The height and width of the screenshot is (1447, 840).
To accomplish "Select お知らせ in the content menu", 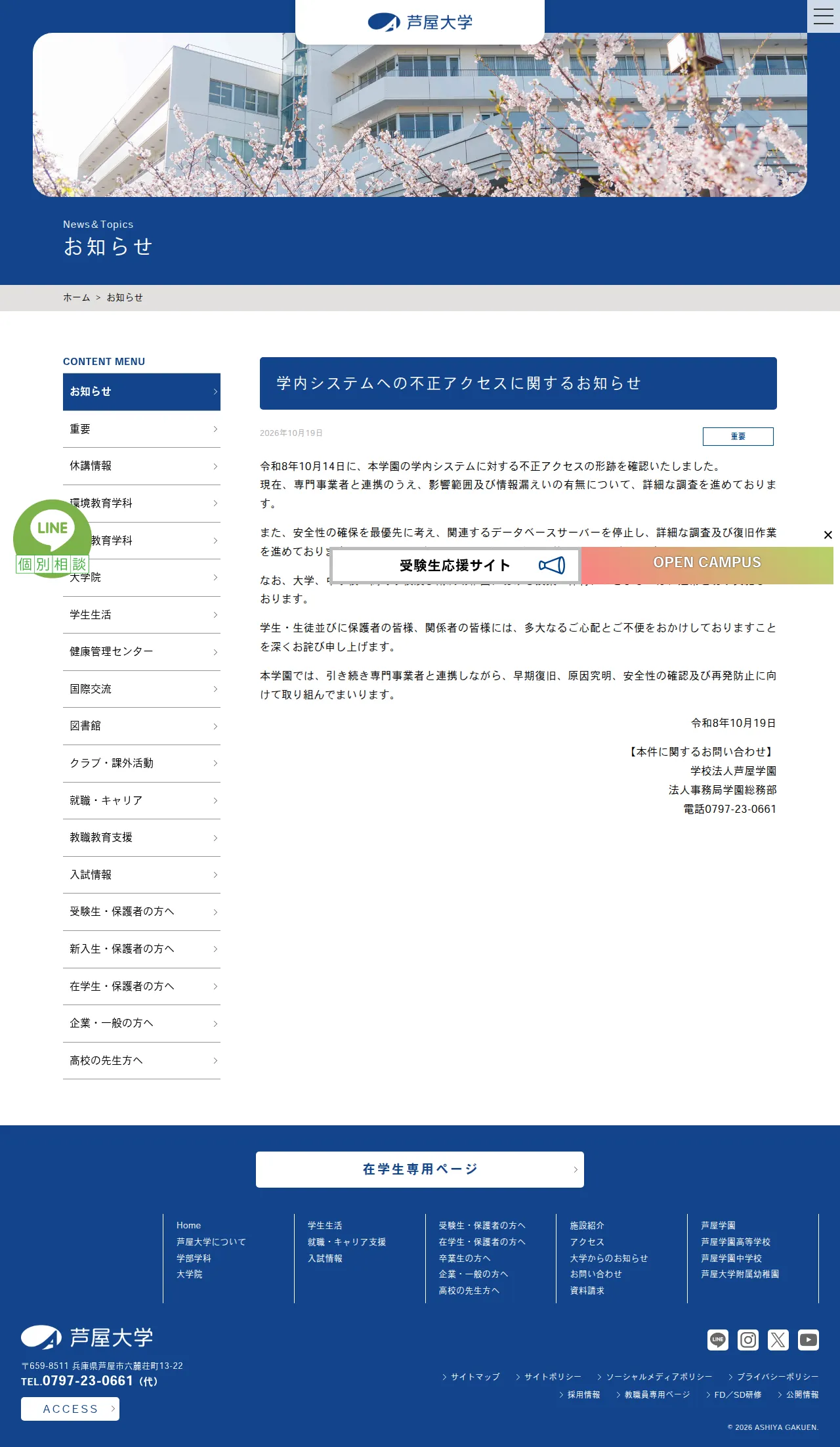I will (142, 392).
